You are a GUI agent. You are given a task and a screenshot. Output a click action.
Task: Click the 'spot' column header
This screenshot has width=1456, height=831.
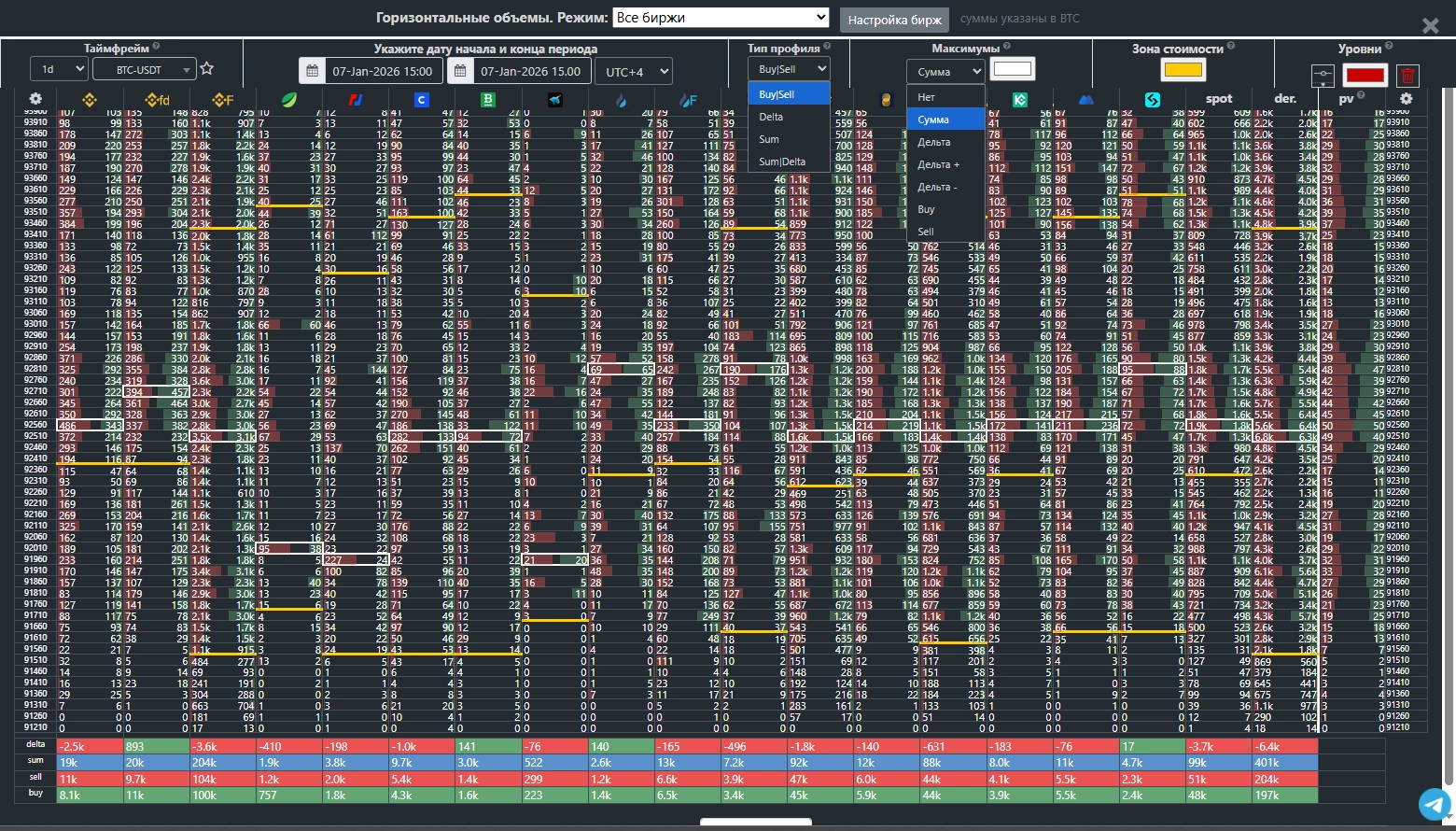(x=1219, y=99)
